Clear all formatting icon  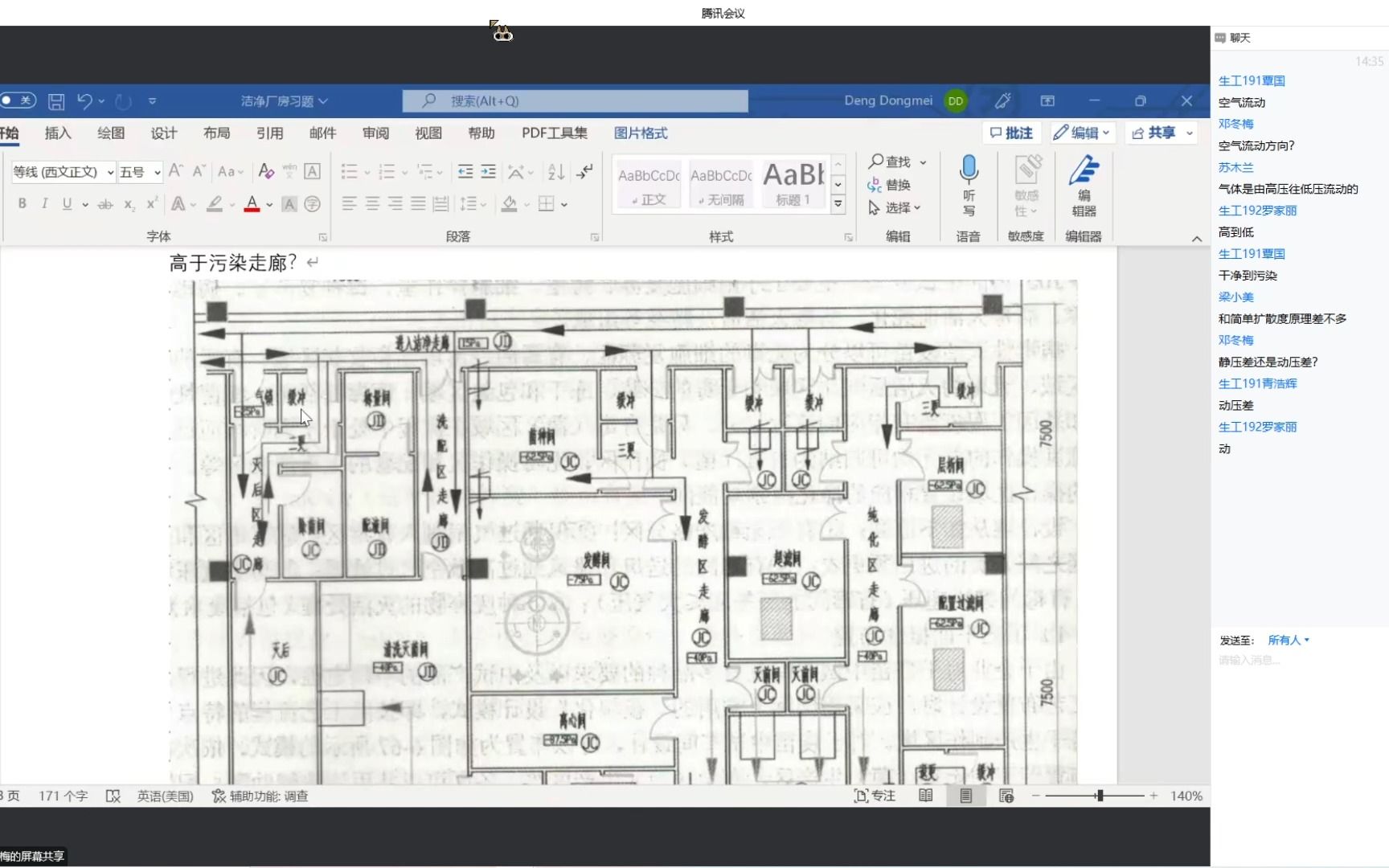tap(266, 171)
